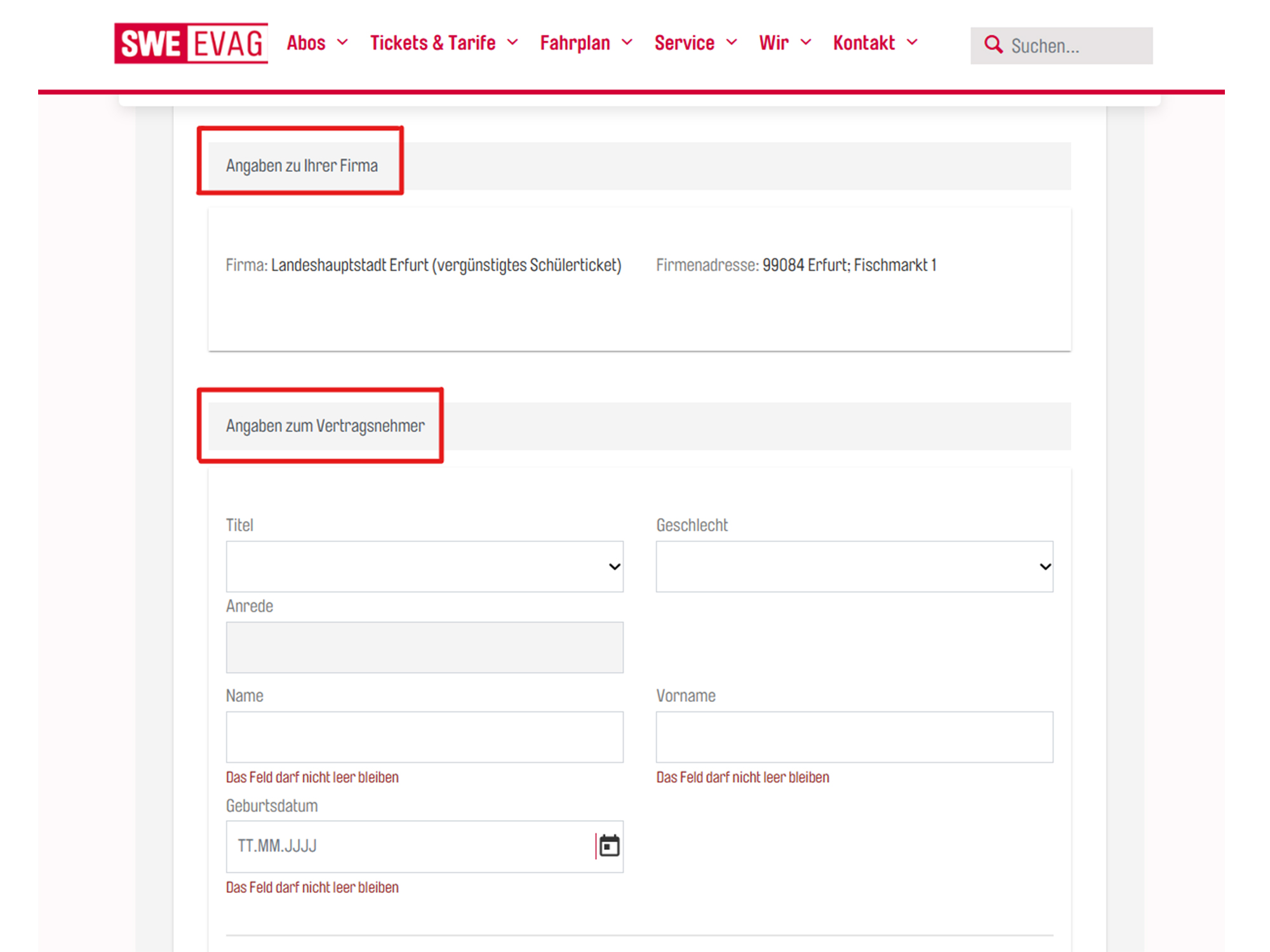The width and height of the screenshot is (1270, 952).
Task: Click the SWE EVAG logo
Action: [190, 43]
